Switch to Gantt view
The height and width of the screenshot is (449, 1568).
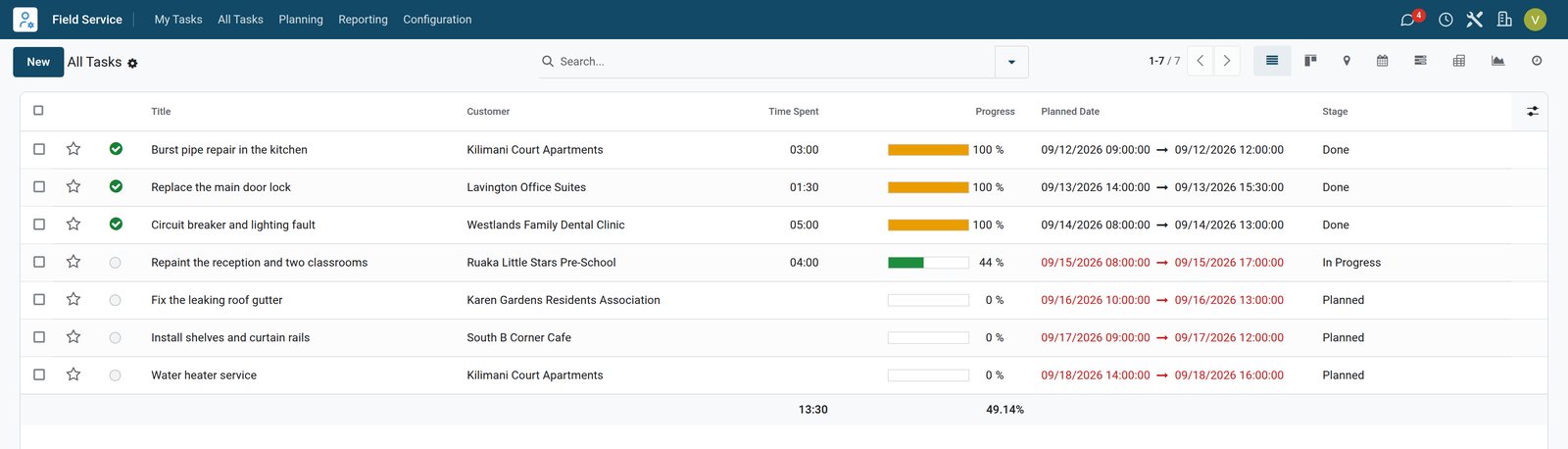pyautogui.click(x=1420, y=61)
